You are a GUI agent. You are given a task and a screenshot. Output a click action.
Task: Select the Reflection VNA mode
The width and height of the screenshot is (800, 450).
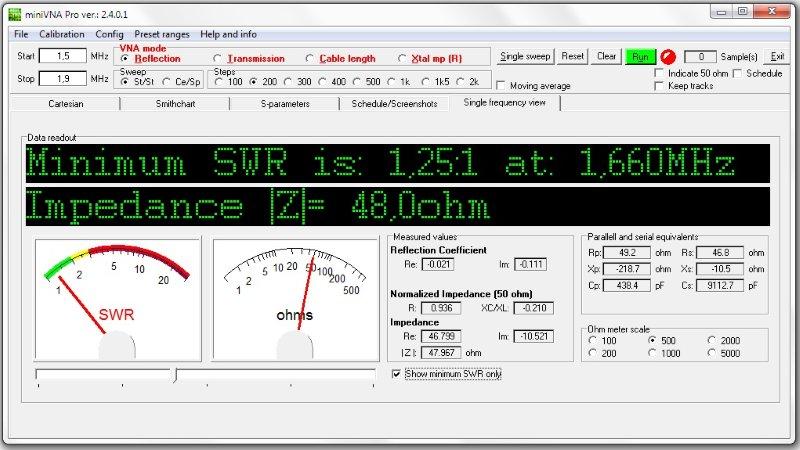tap(126, 59)
